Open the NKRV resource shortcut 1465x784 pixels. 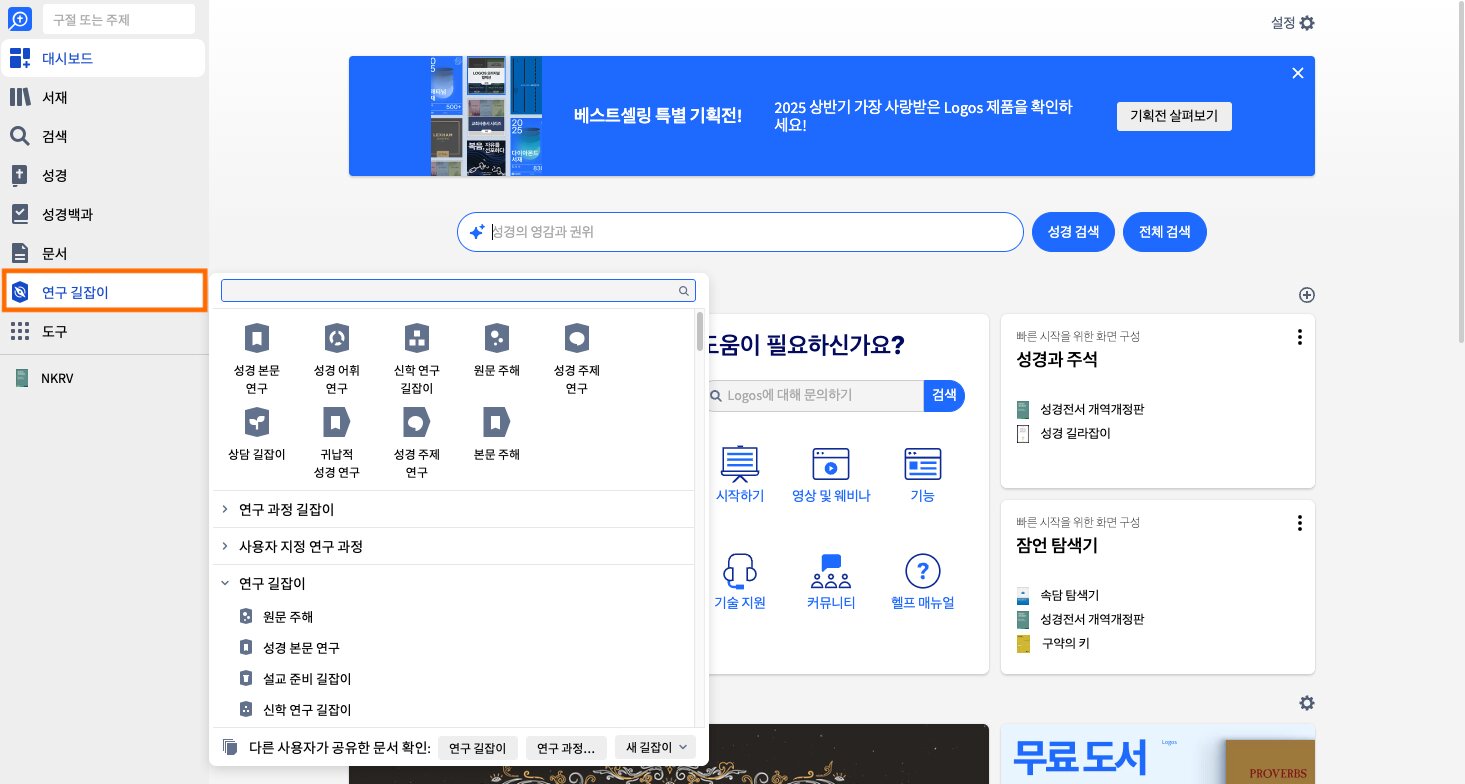104,378
